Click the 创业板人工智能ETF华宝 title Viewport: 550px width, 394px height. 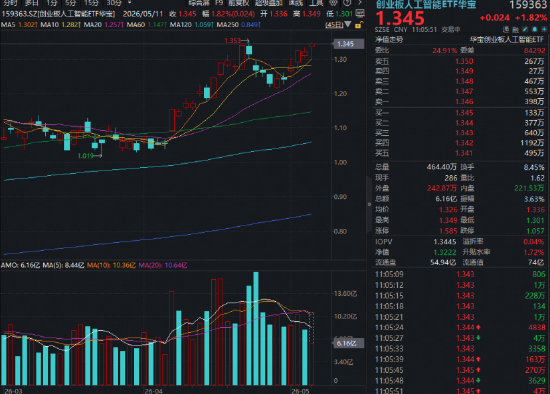[426, 4]
